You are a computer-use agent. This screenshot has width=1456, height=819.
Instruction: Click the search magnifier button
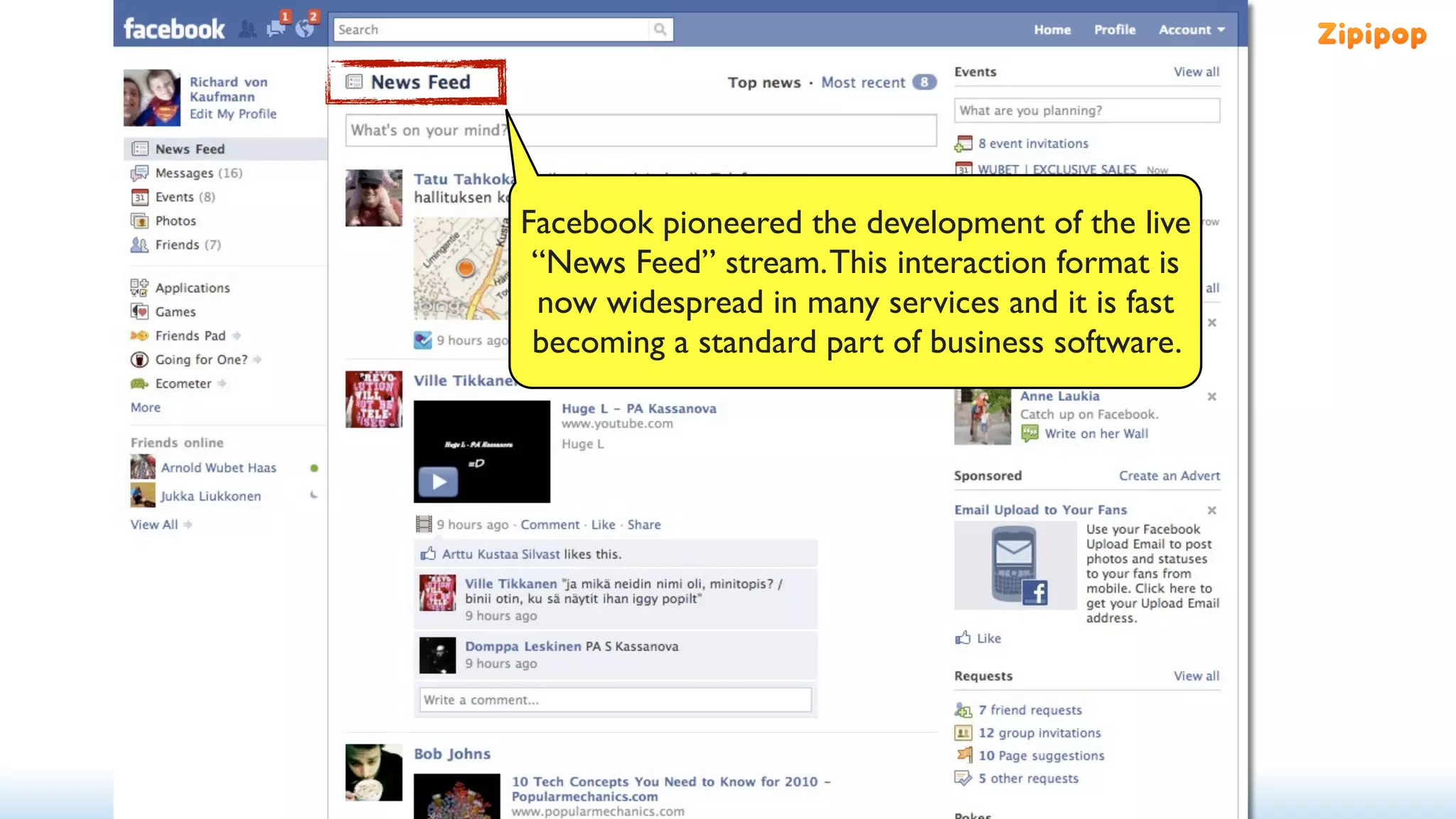point(660,29)
